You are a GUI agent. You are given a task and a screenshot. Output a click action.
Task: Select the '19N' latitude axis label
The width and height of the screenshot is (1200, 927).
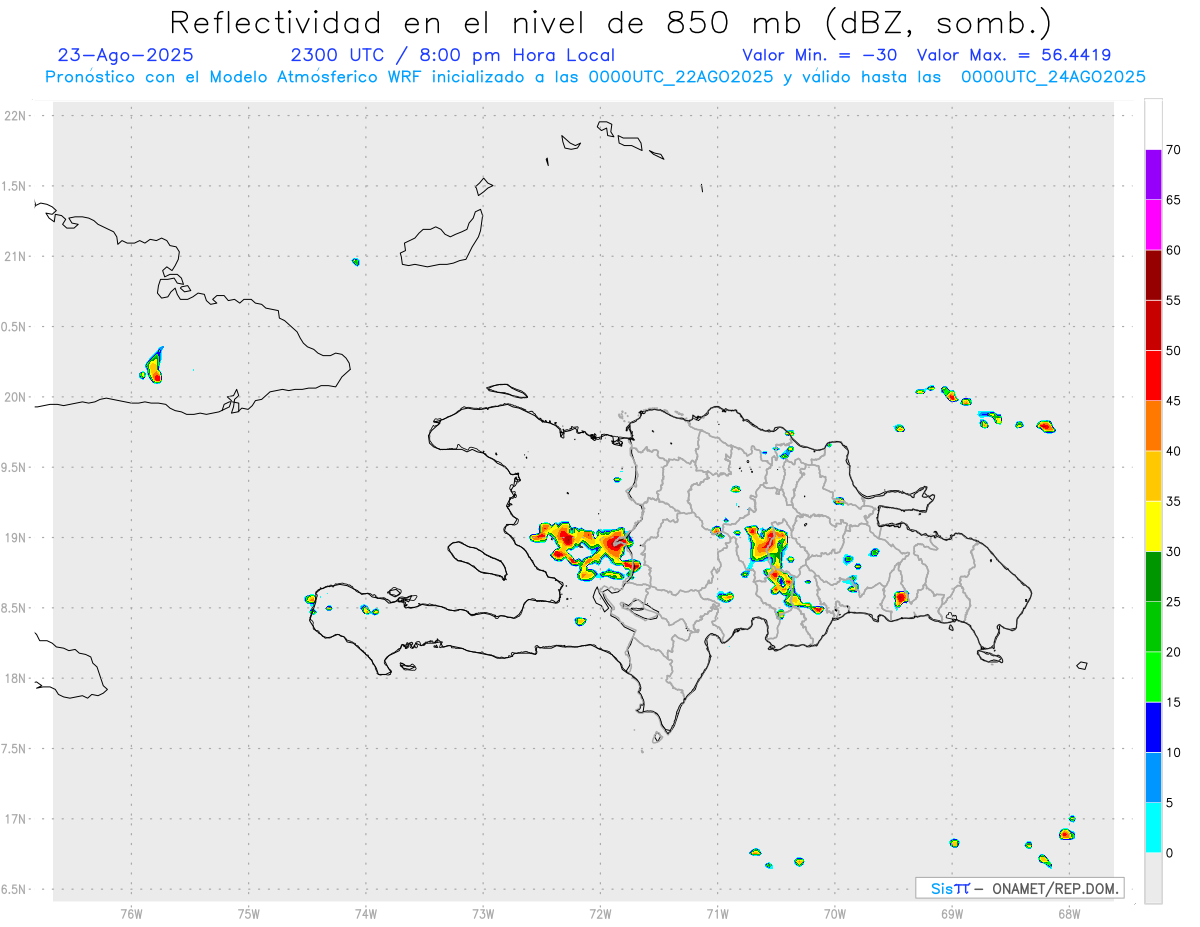17,538
